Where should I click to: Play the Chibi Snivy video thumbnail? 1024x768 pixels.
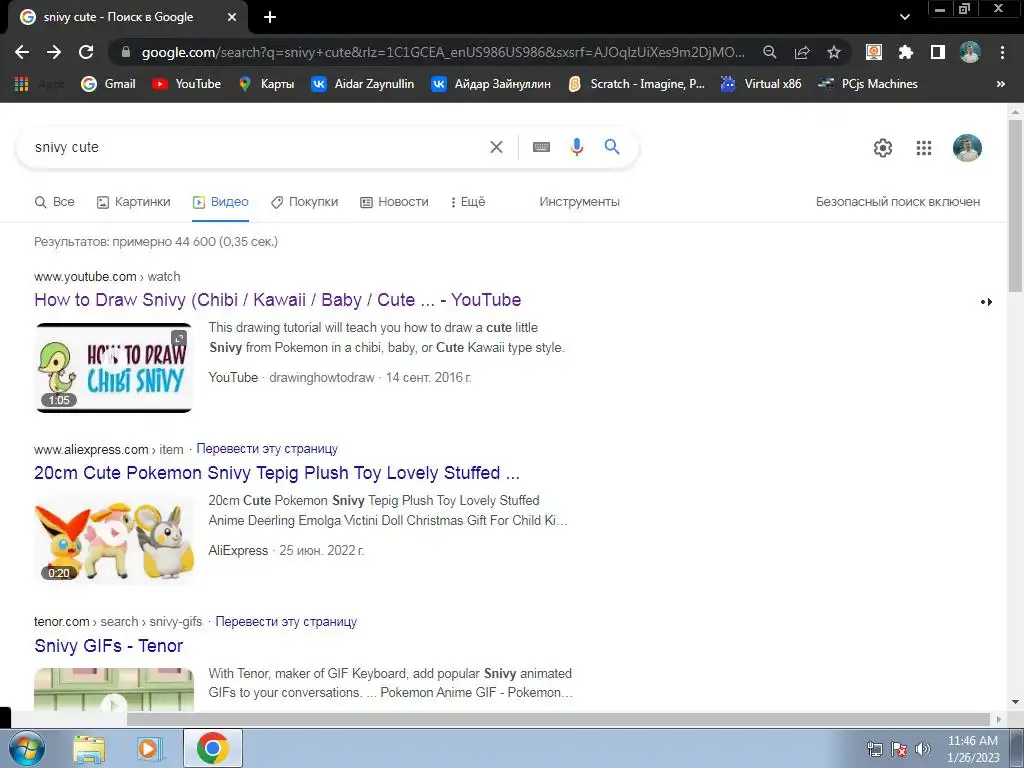click(114, 368)
